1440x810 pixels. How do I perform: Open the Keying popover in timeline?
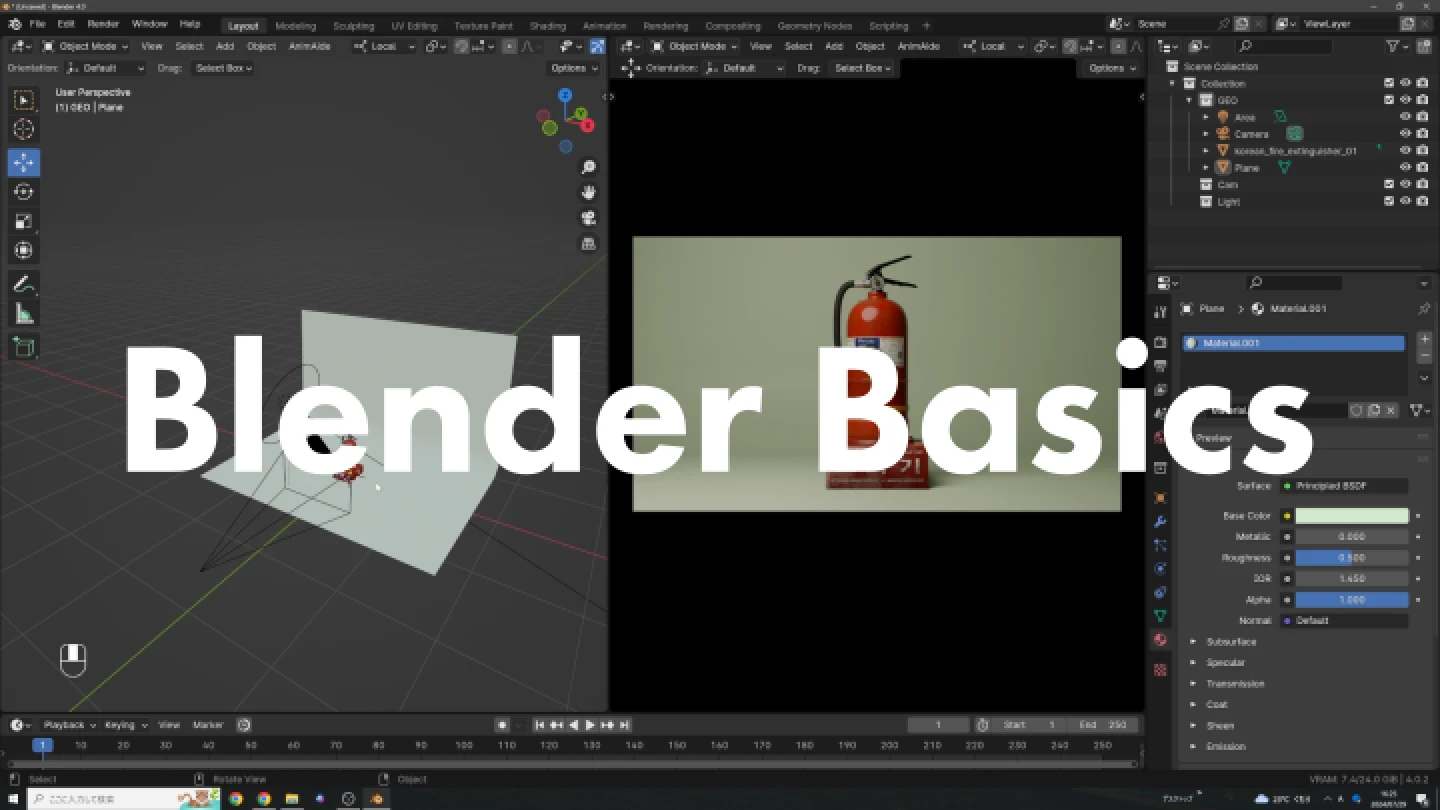click(x=125, y=725)
